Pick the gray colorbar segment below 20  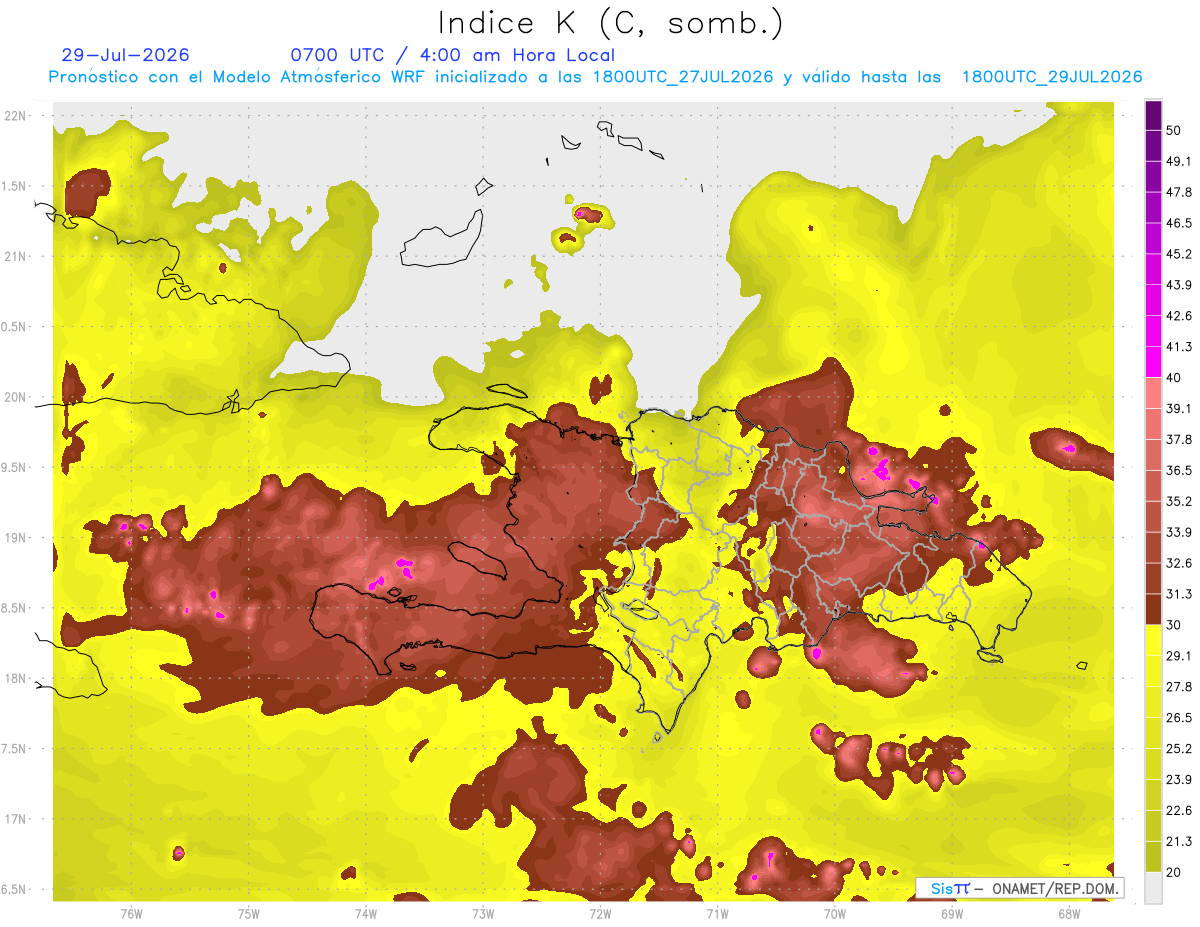pyautogui.click(x=1153, y=887)
